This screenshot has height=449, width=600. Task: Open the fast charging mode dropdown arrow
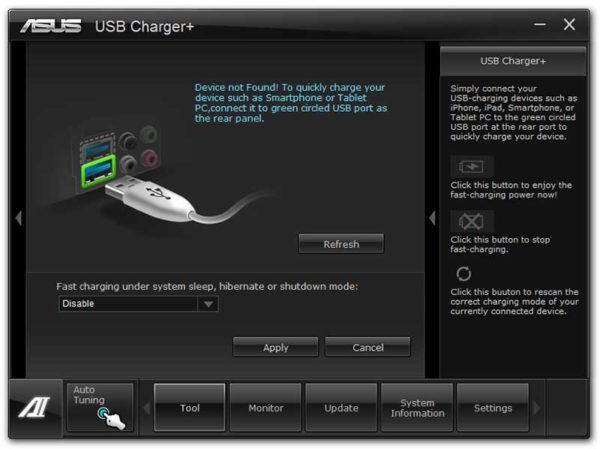coord(208,304)
